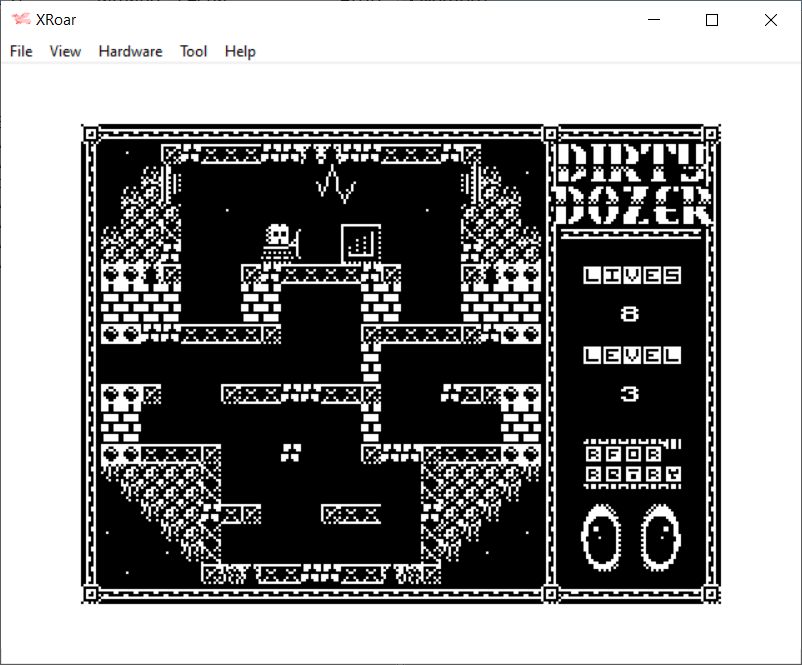Open the Help menu
The image size is (802, 665).
coord(240,51)
